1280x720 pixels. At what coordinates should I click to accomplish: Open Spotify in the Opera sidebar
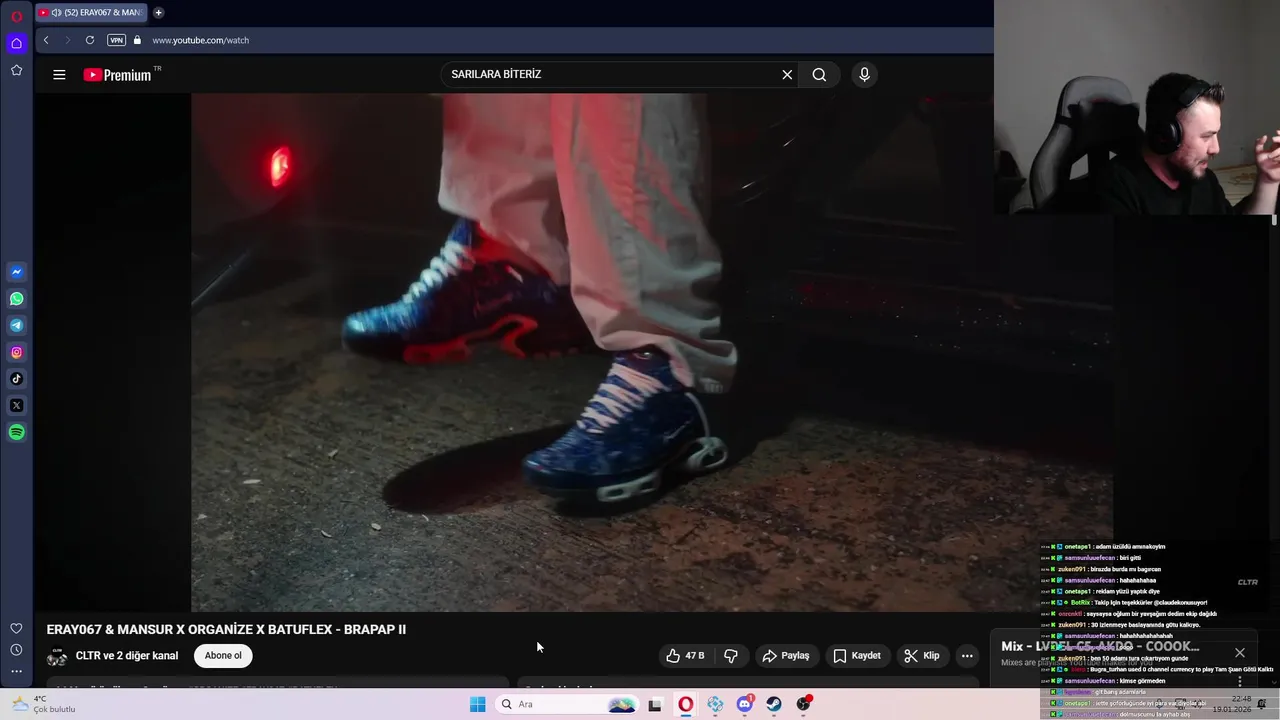click(x=16, y=432)
